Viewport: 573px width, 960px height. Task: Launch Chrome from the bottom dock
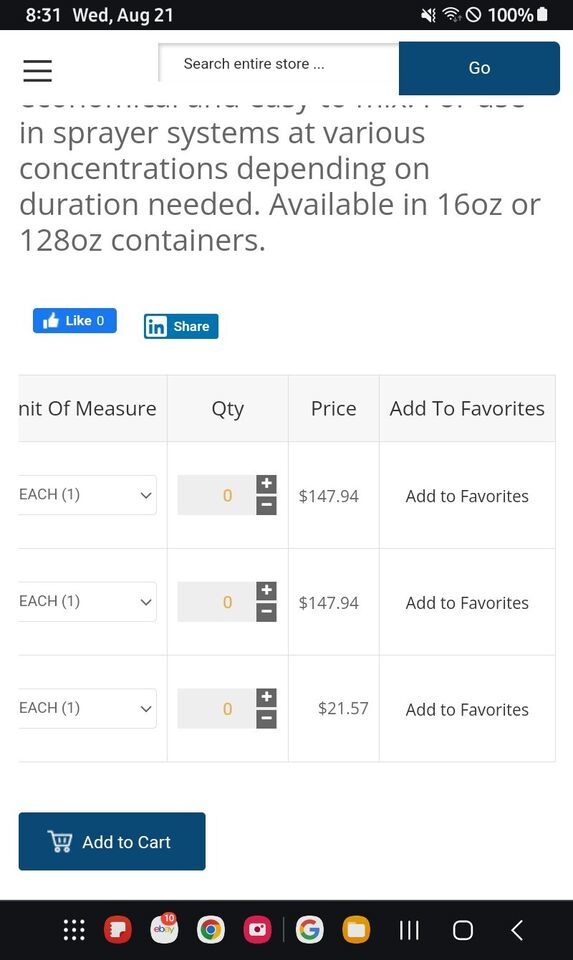click(211, 930)
